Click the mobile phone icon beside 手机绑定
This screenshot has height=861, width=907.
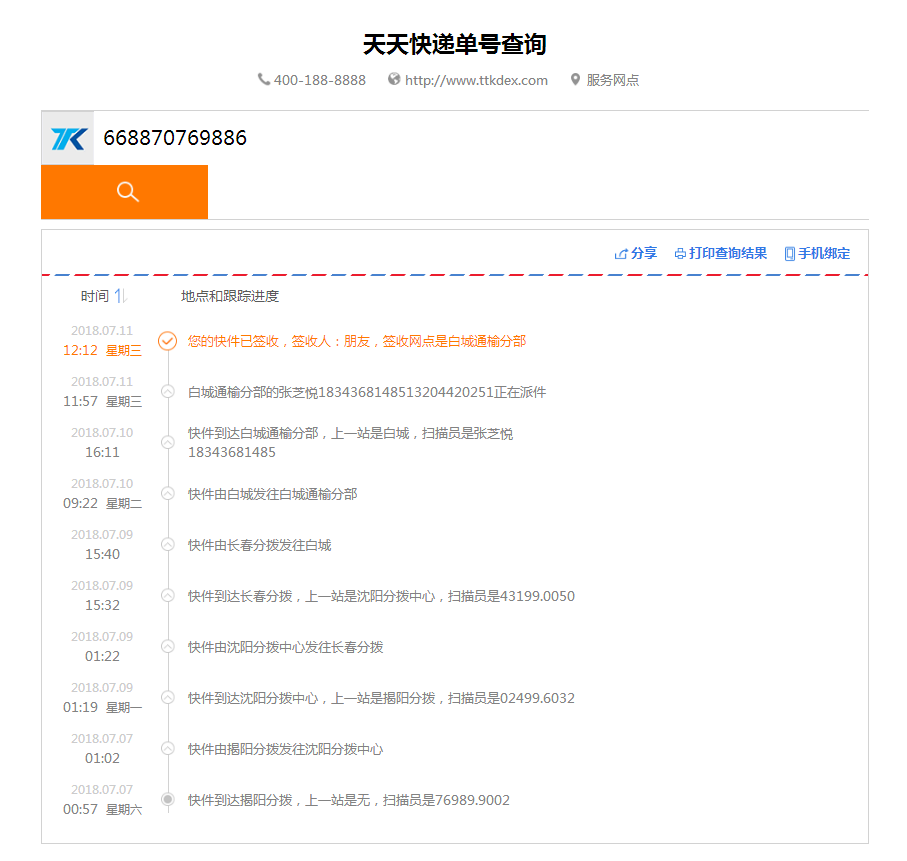(790, 254)
